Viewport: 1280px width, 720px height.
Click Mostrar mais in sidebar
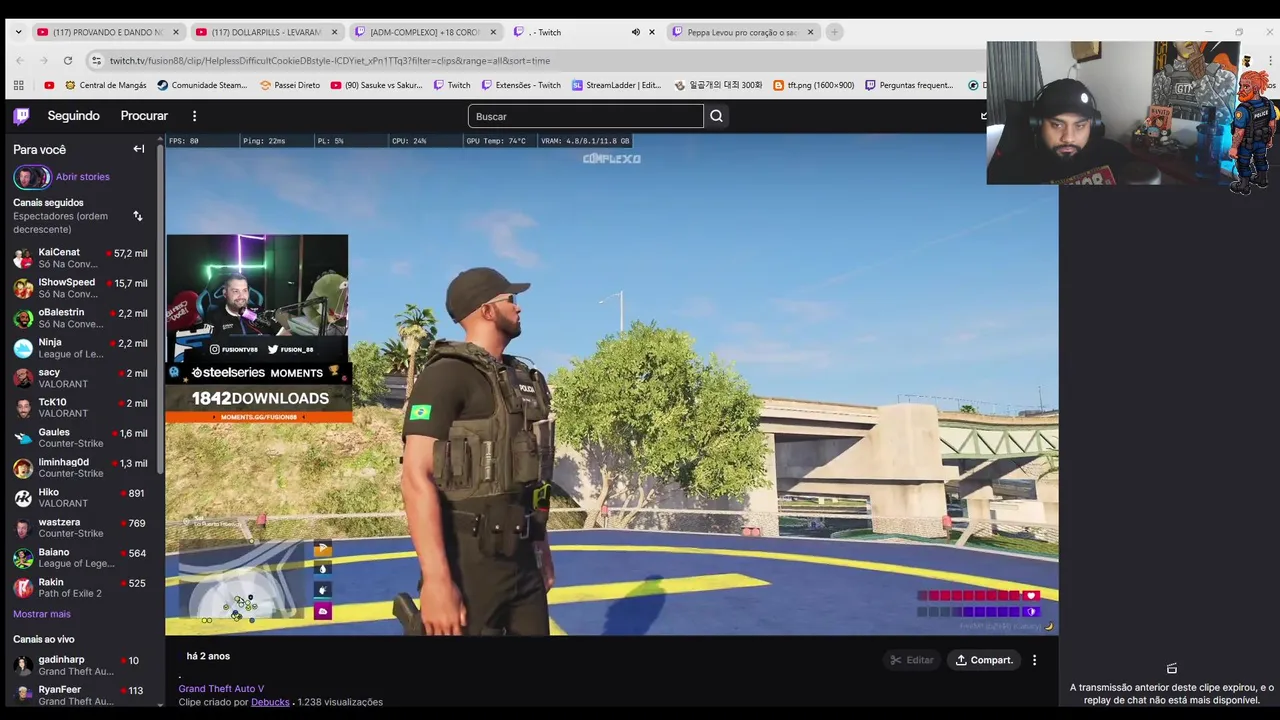[x=42, y=614]
